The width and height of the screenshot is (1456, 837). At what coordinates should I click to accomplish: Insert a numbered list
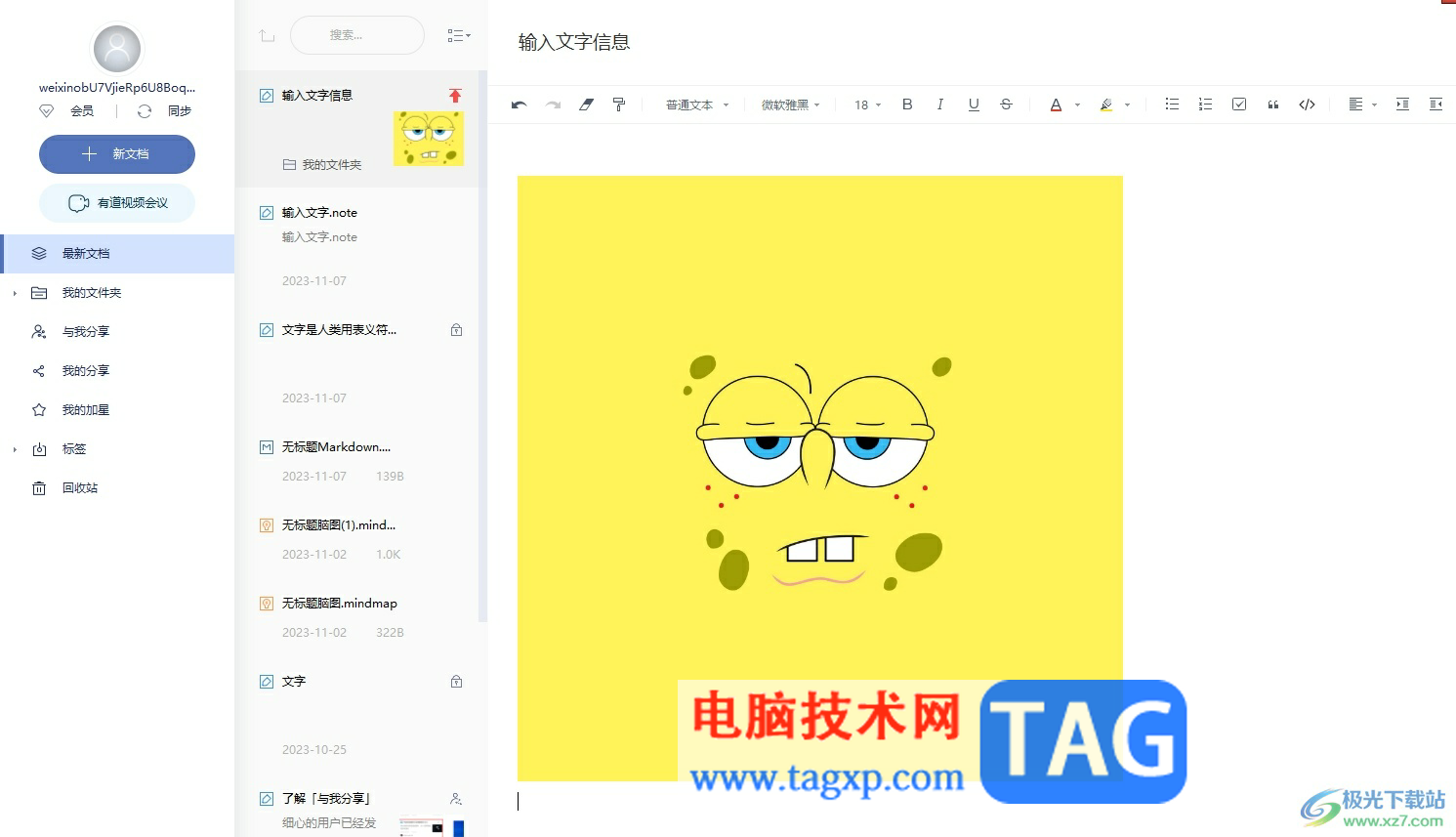(1205, 105)
